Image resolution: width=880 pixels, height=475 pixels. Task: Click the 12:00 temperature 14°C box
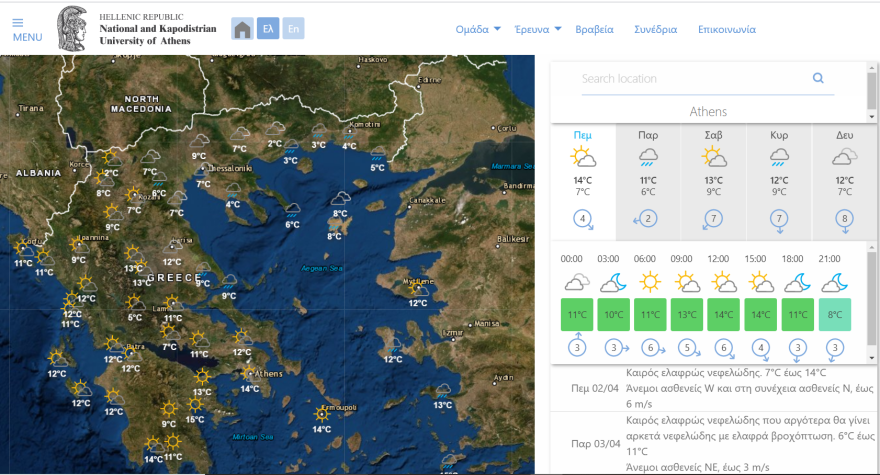pos(723,314)
